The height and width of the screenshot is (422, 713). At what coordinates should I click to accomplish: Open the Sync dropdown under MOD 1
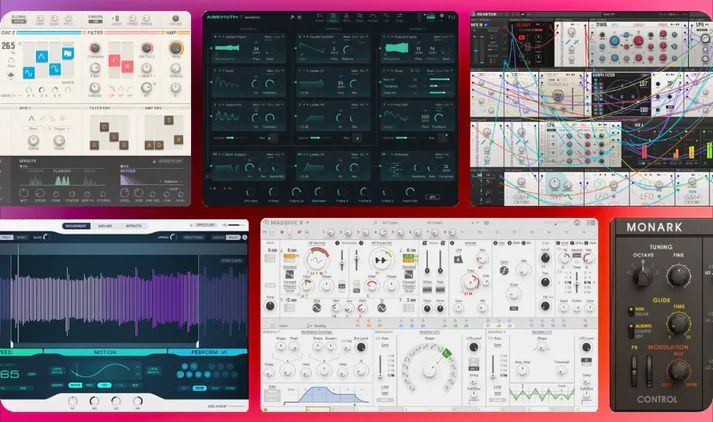coord(34,129)
